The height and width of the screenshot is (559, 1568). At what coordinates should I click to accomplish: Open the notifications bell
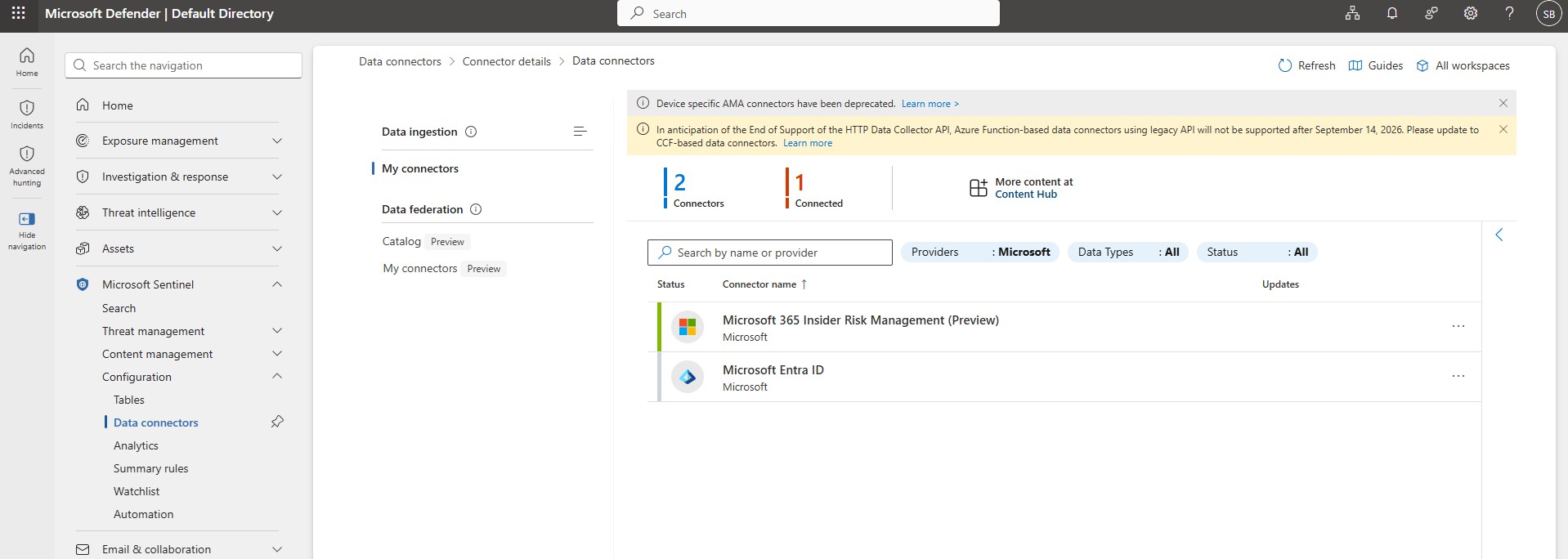(1391, 13)
